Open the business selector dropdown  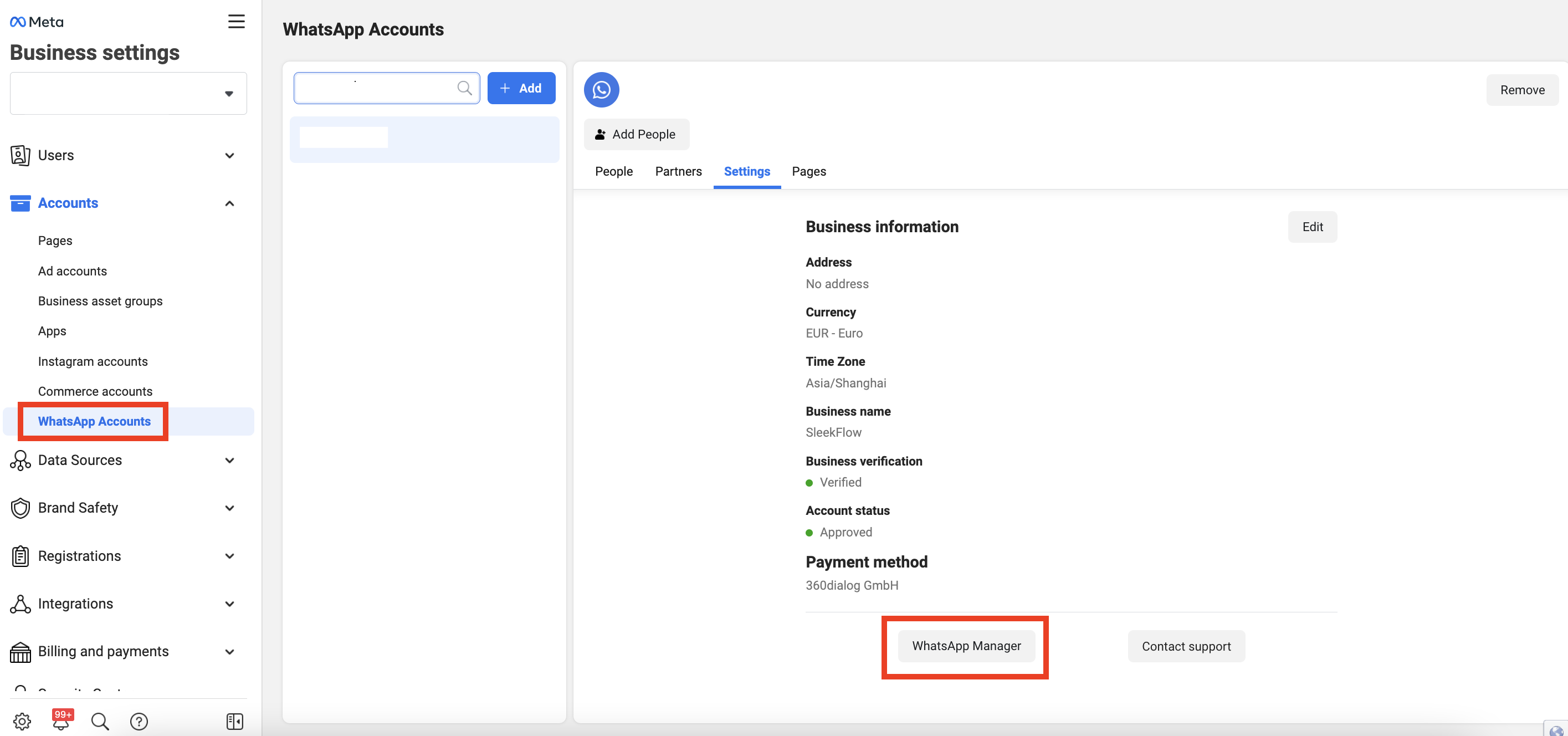(128, 93)
